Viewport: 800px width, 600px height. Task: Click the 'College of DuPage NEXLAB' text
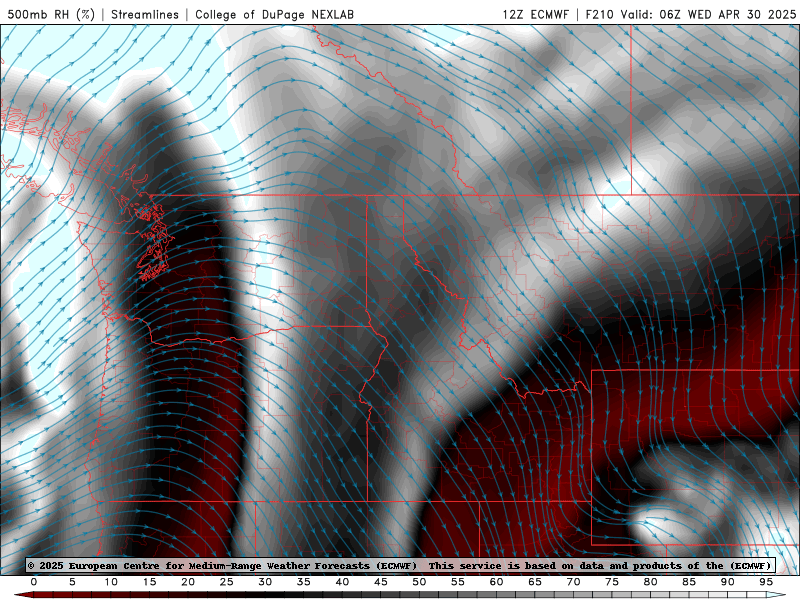[274, 14]
